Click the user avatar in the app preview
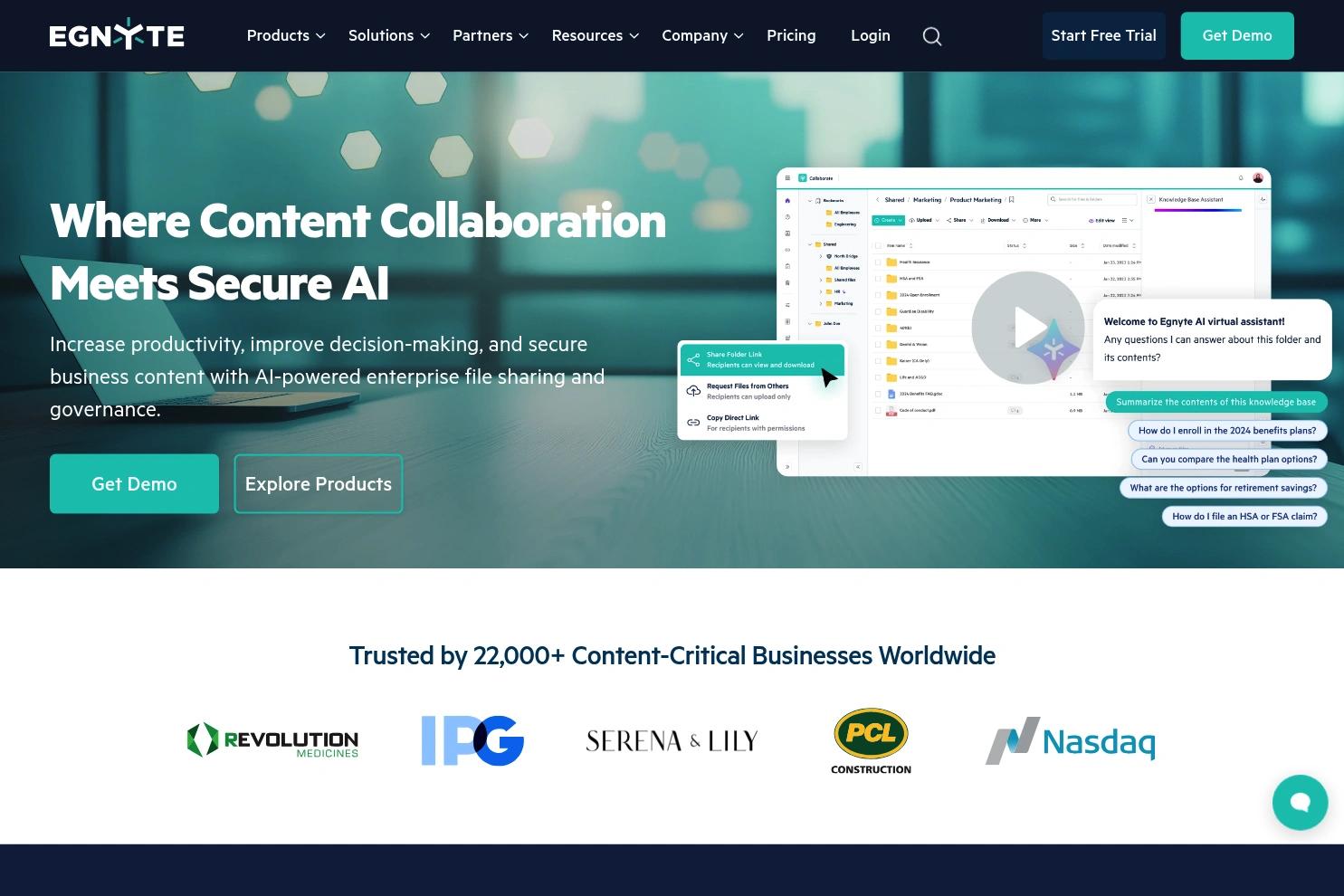 click(1258, 178)
